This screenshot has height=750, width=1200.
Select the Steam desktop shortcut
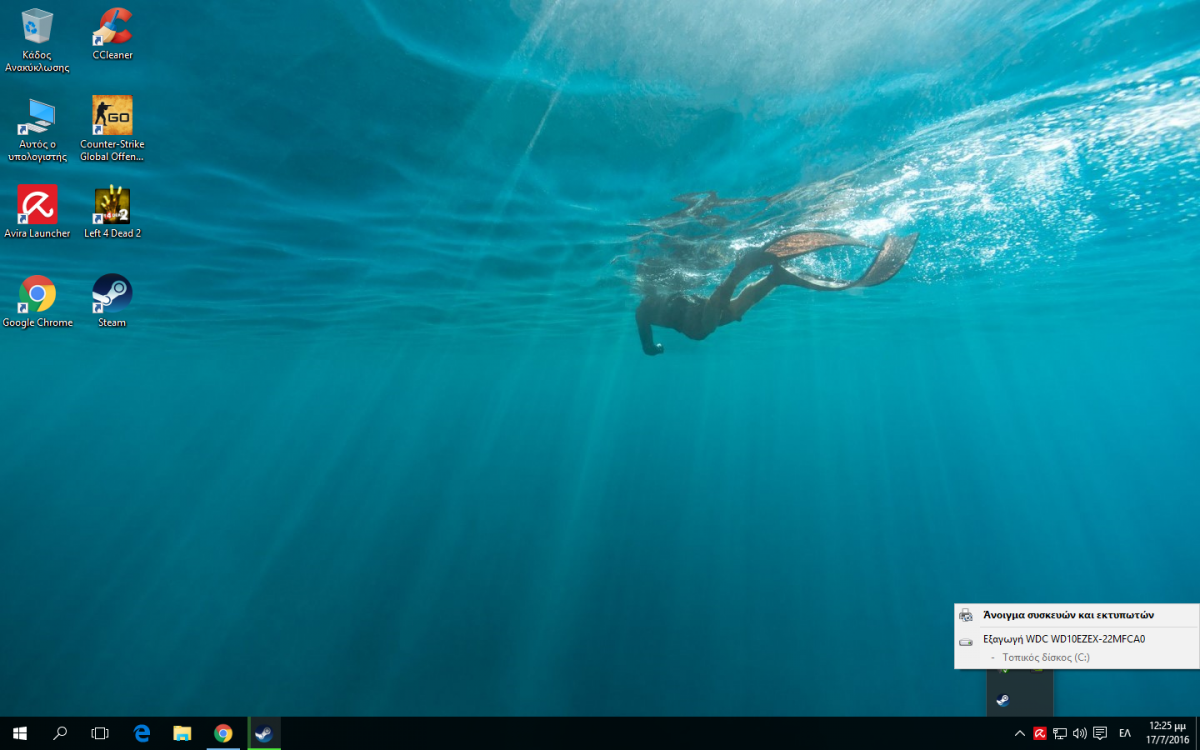(x=112, y=301)
